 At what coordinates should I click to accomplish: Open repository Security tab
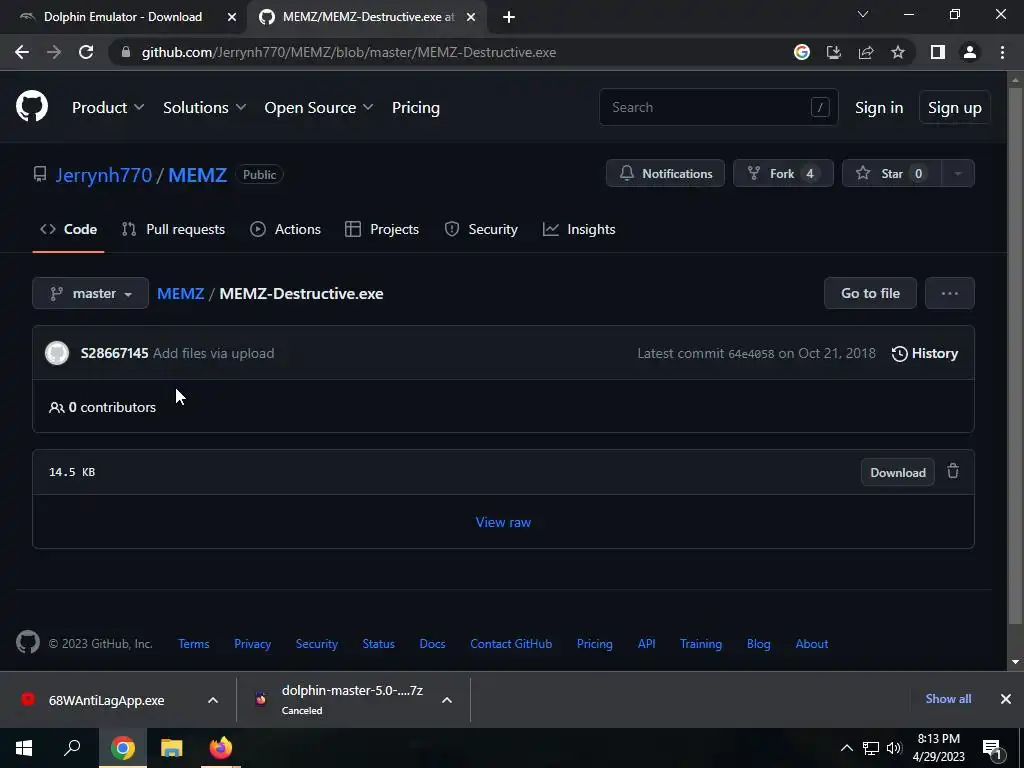[x=481, y=229]
